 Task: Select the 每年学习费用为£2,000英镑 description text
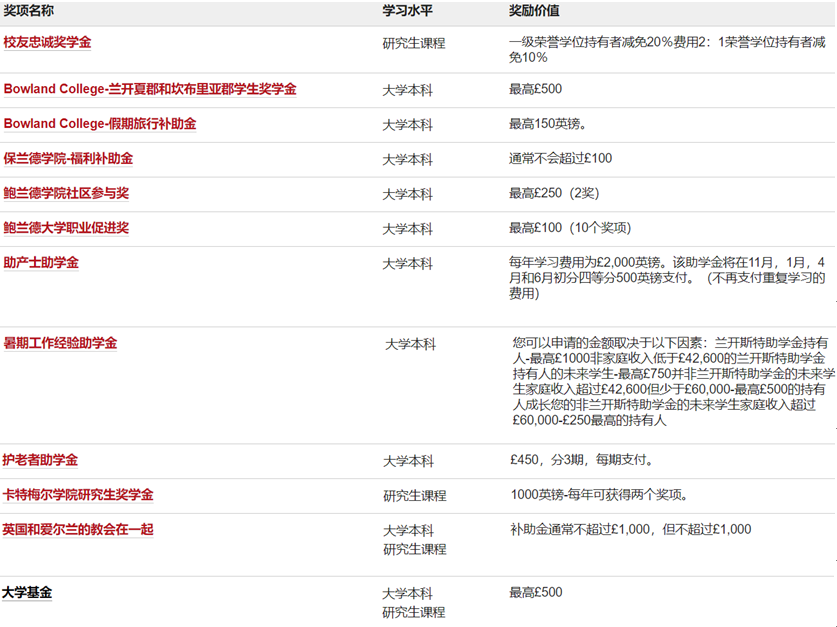(667, 278)
